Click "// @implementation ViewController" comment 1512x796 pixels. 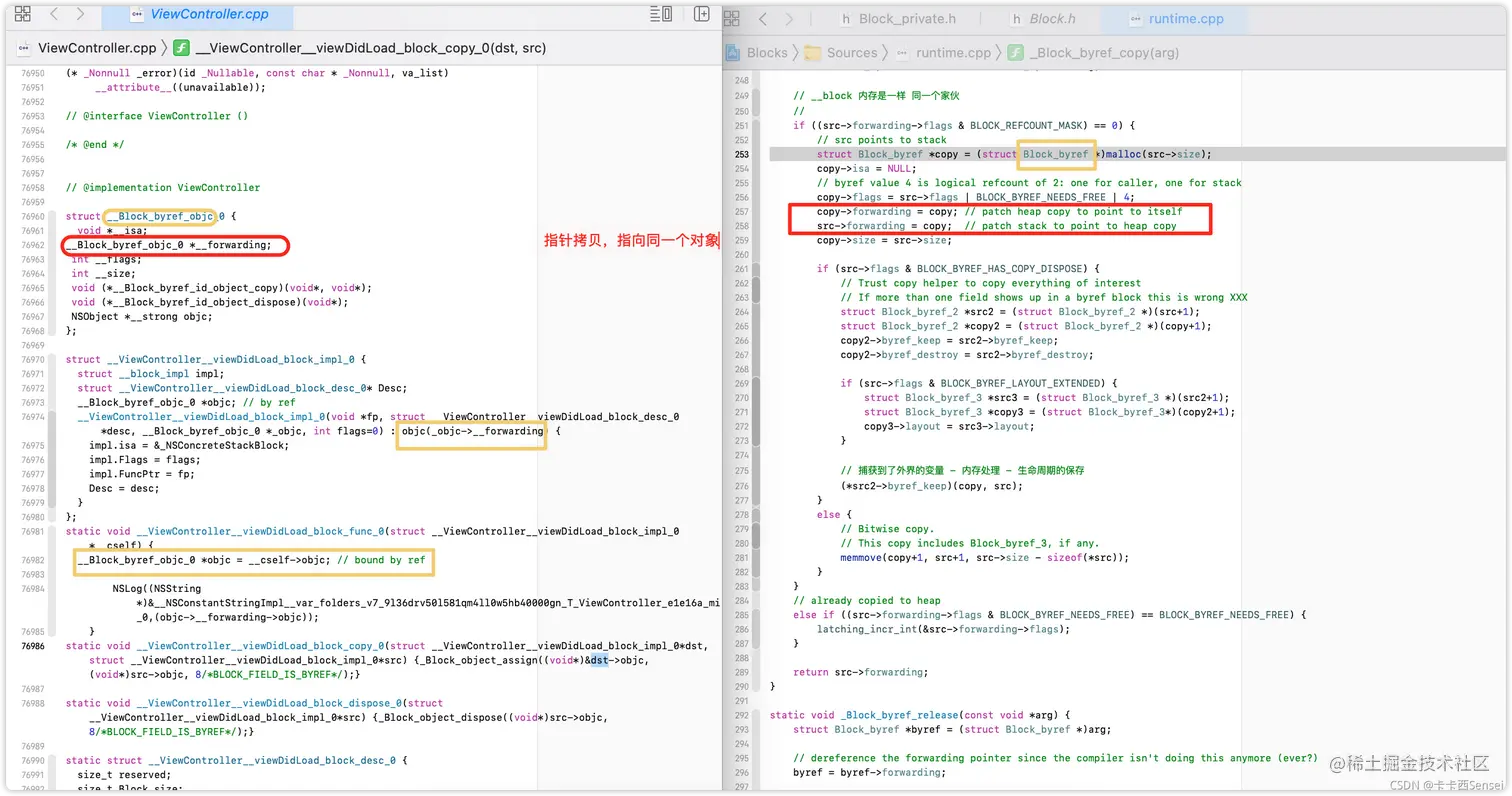coord(162,187)
